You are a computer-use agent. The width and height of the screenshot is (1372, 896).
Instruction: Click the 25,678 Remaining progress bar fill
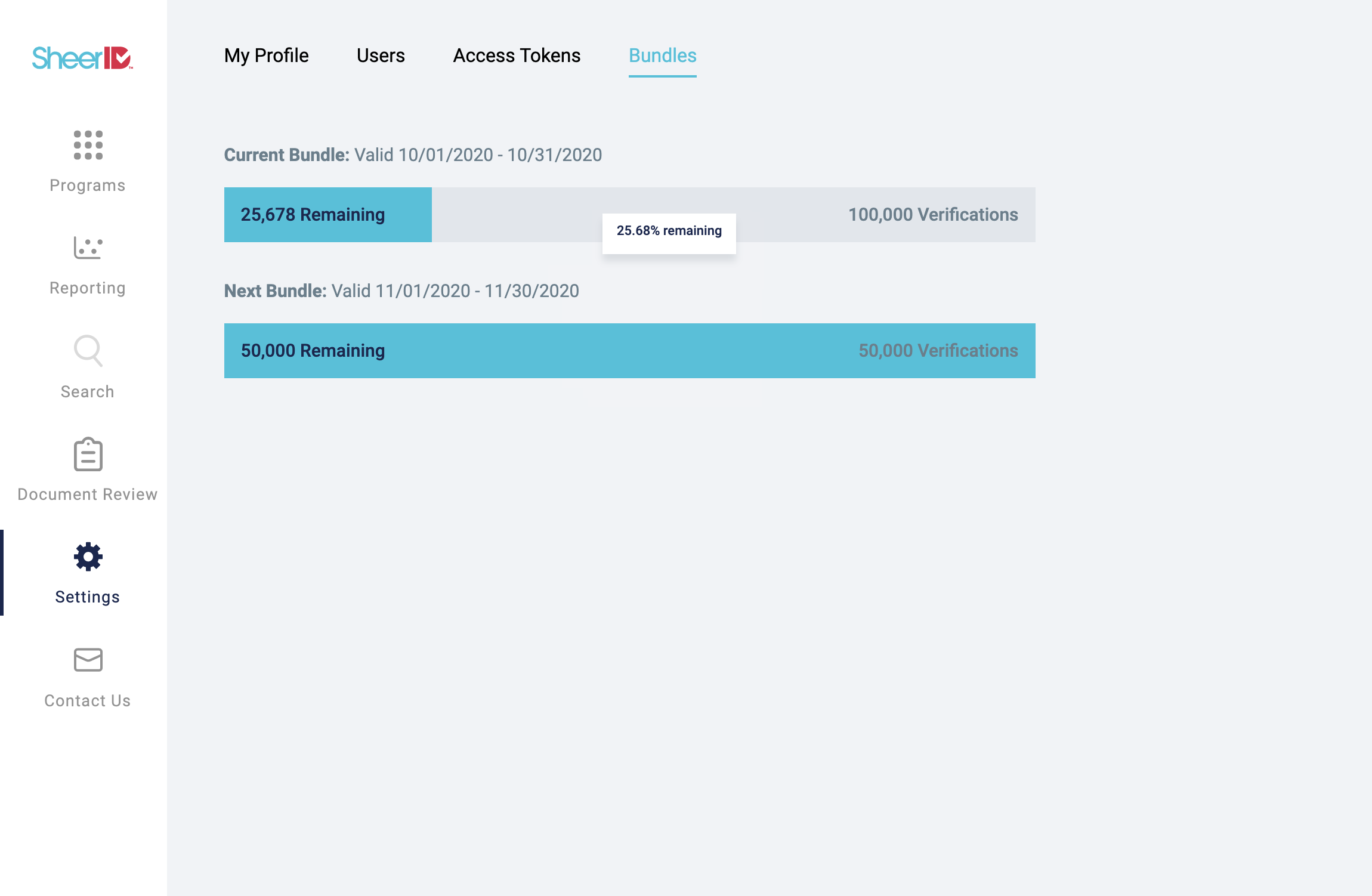point(328,215)
